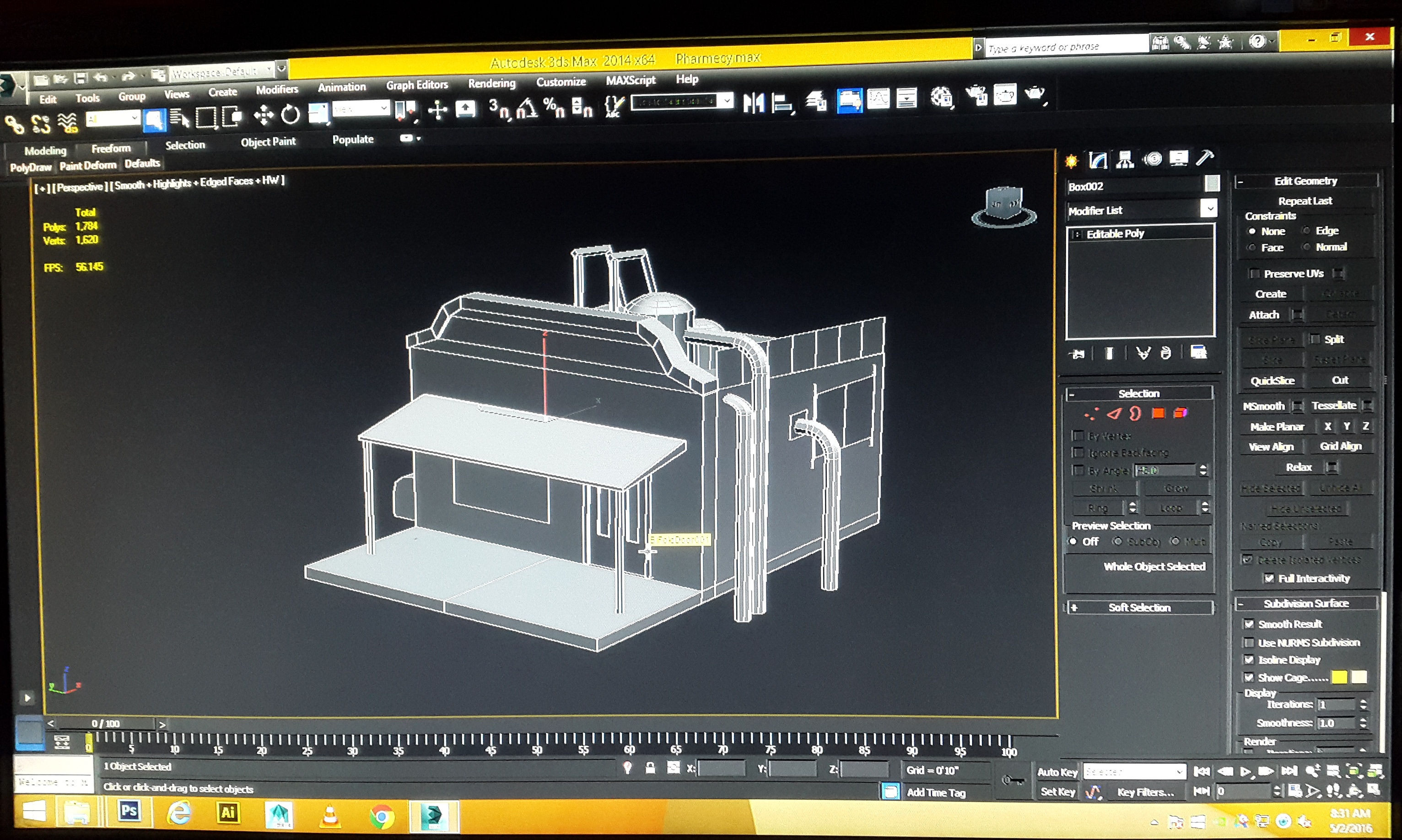Select Polygon sub-object level icon
1402x840 pixels.
pos(1159,414)
